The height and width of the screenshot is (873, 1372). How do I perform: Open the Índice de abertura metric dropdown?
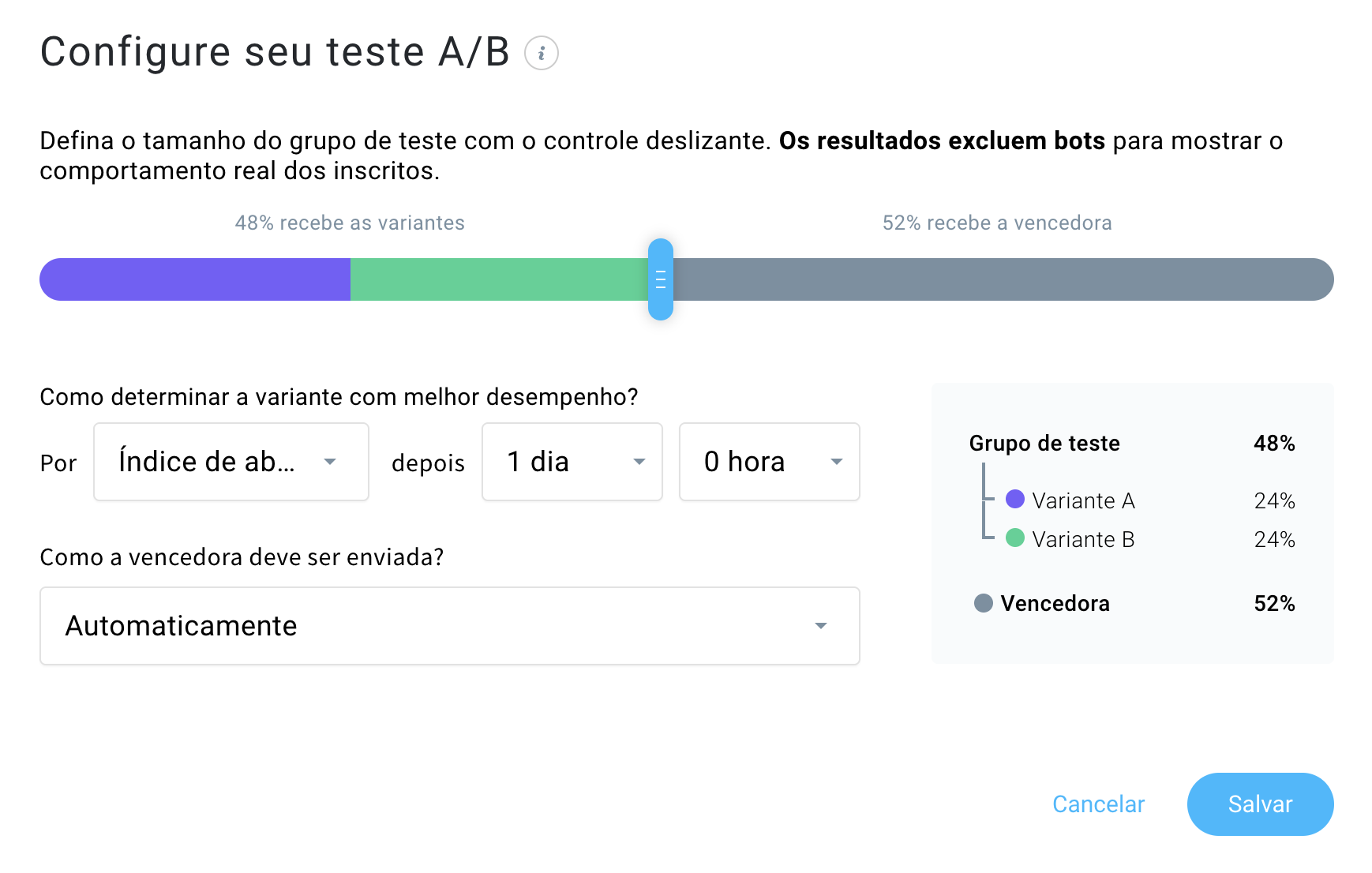click(231, 462)
